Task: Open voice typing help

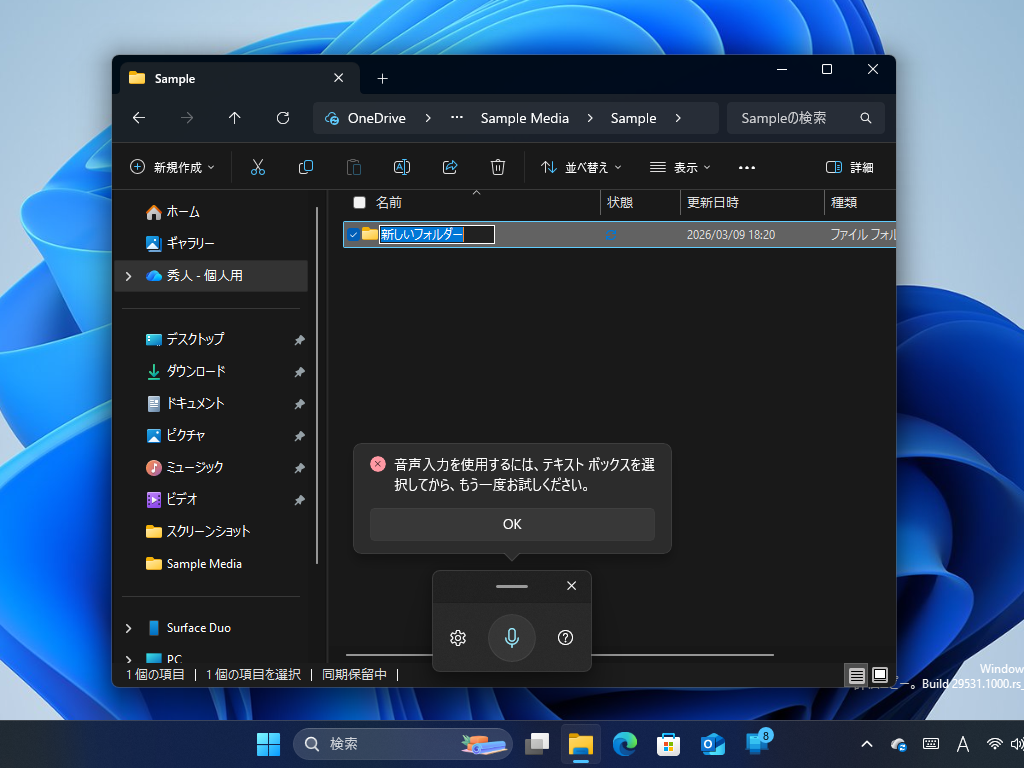Action: [564, 638]
